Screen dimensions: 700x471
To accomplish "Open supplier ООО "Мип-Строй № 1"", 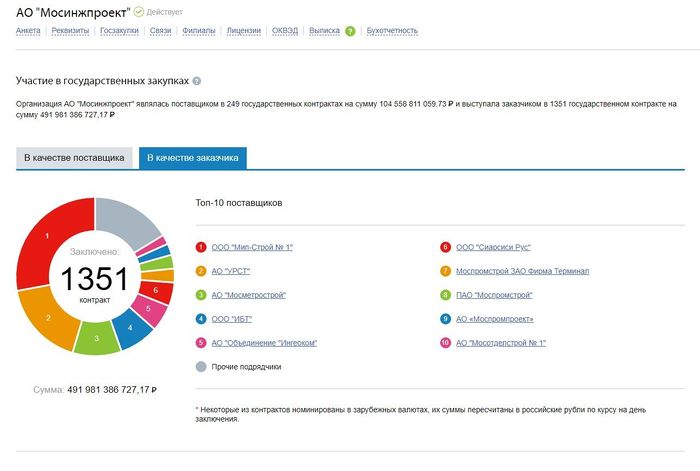I will pyautogui.click(x=252, y=247).
